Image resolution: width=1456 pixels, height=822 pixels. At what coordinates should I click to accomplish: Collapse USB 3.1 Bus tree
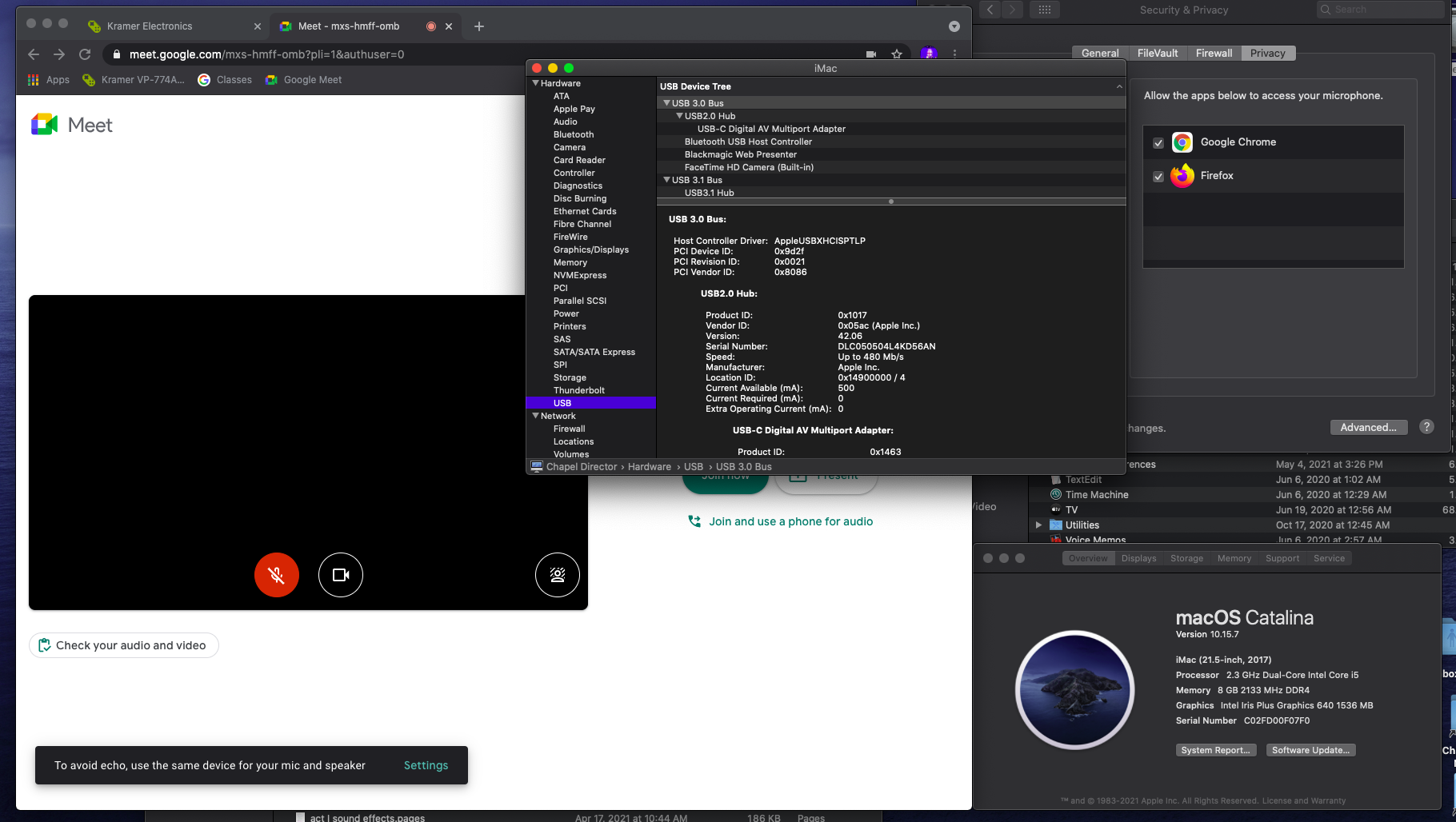(667, 180)
